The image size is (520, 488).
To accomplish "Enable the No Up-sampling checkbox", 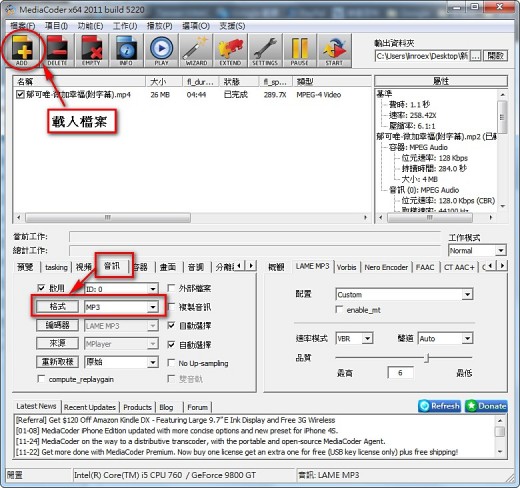I will 171,363.
